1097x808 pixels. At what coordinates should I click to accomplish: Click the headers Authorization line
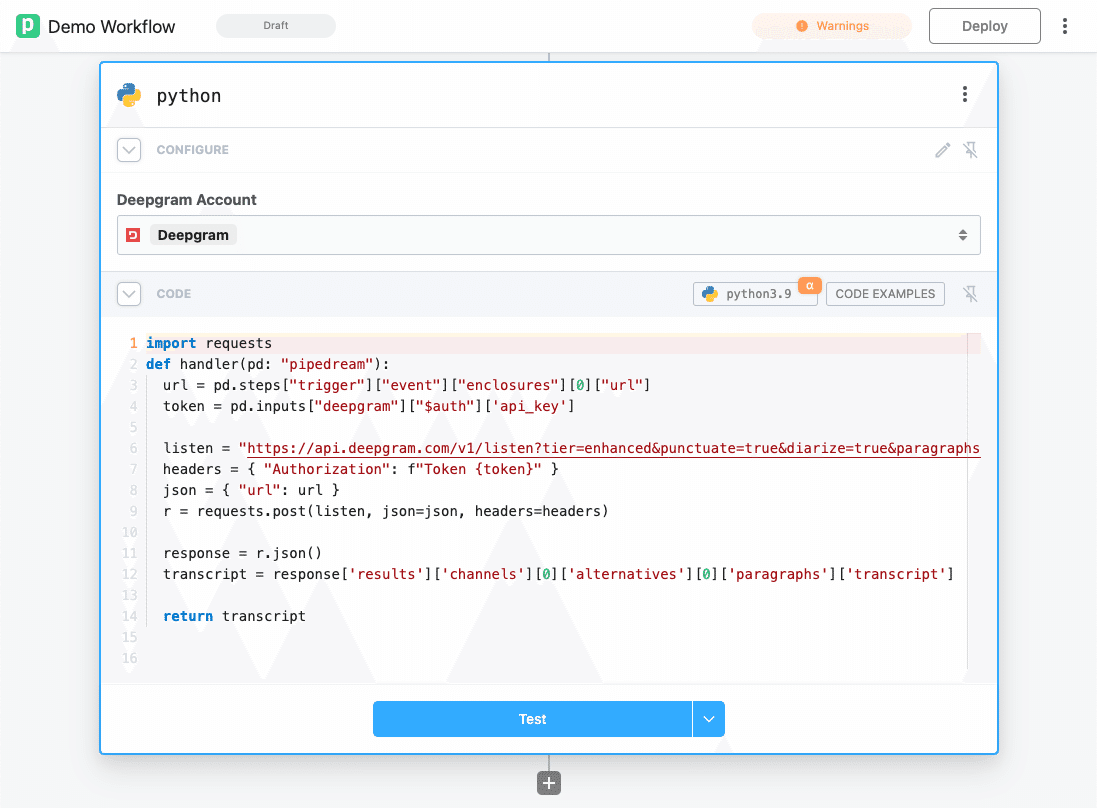pos(360,469)
